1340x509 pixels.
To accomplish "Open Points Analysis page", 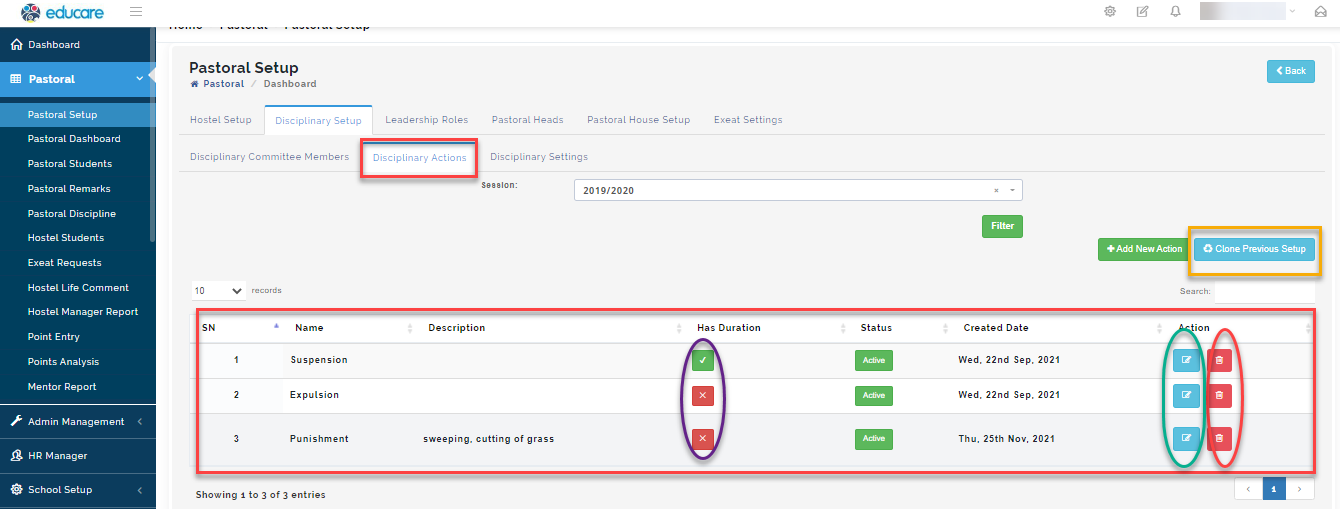I will point(64,362).
